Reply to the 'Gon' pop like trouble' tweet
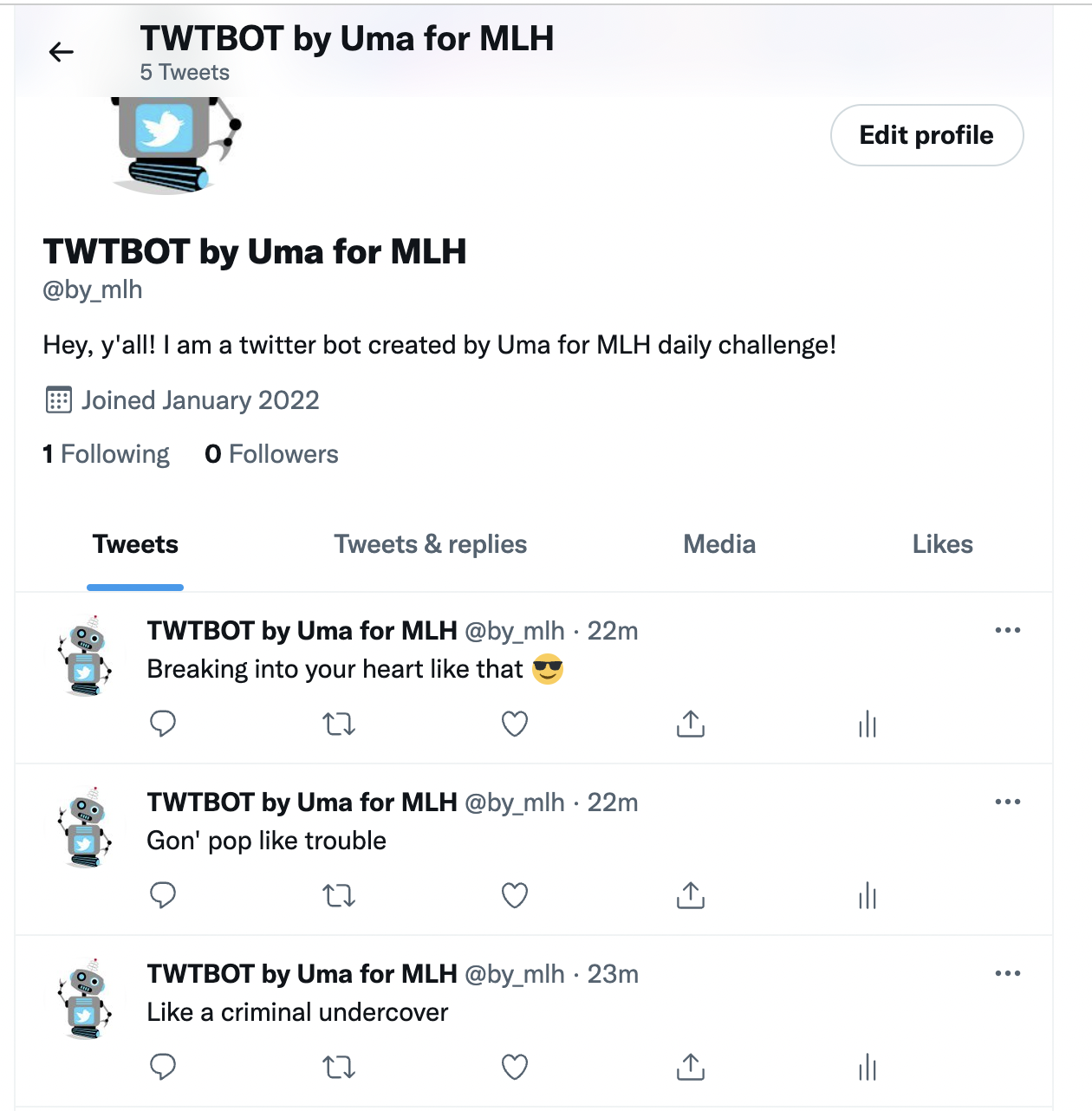The image size is (1092, 1111). click(163, 894)
